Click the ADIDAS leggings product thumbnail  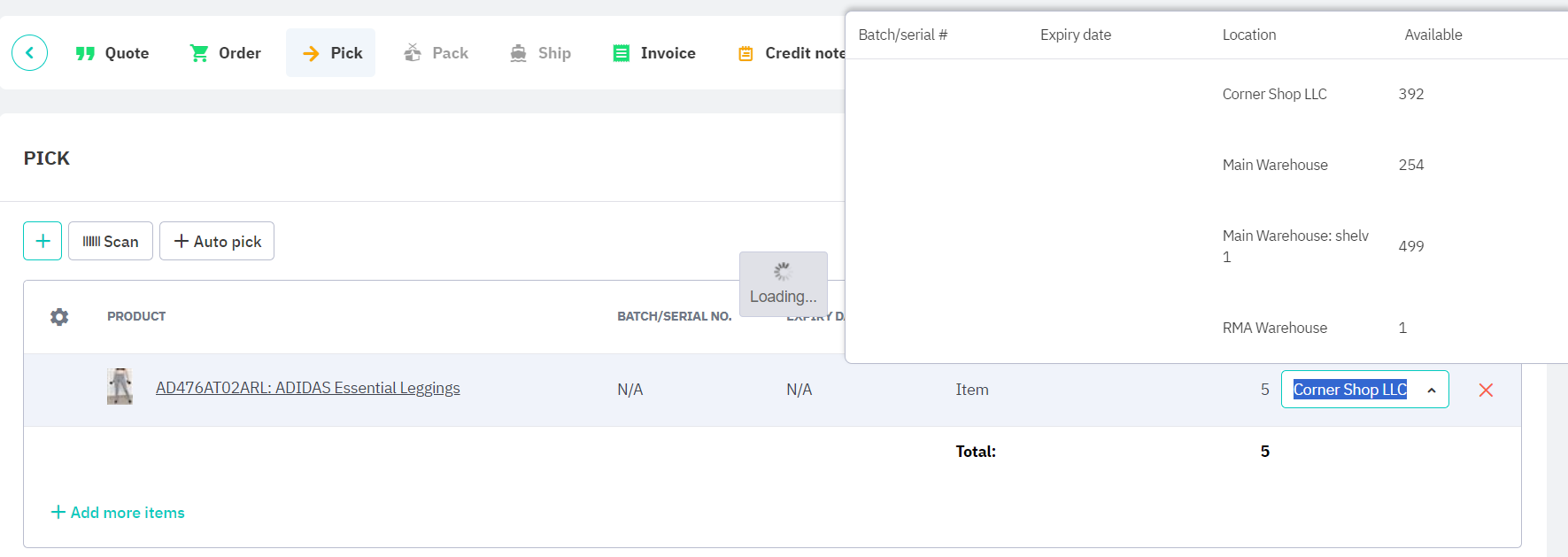120,387
